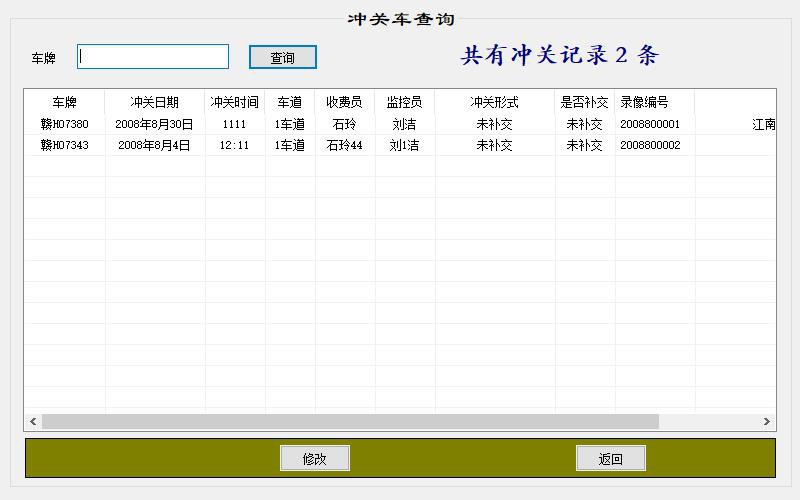The image size is (800, 500).
Task: Select the 车道 column header
Action: [290, 102]
